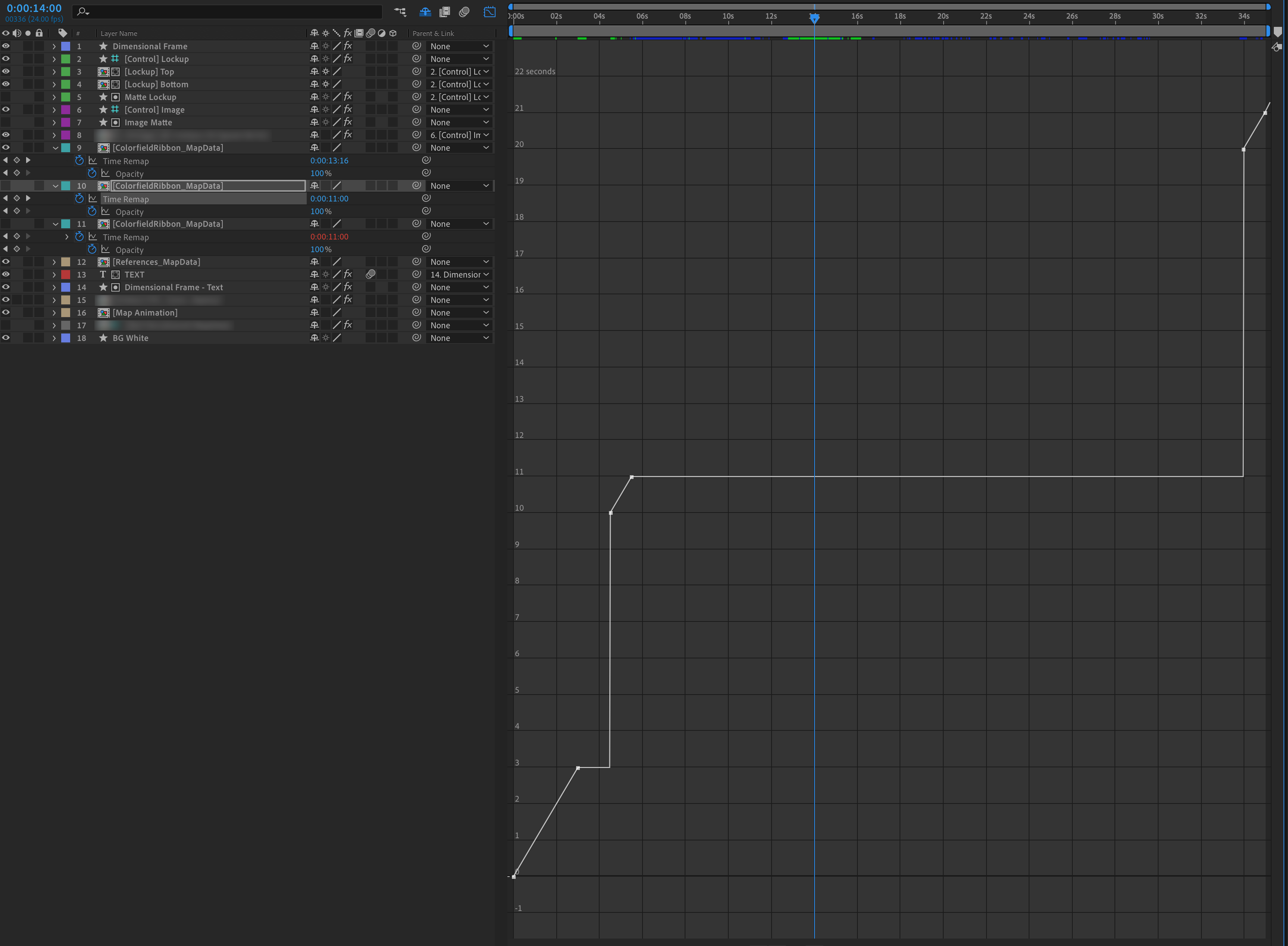Image resolution: width=1288 pixels, height=946 pixels.
Task: Show layer 11 ColorfieldRibbon_MapData visibility
Action: [5, 223]
